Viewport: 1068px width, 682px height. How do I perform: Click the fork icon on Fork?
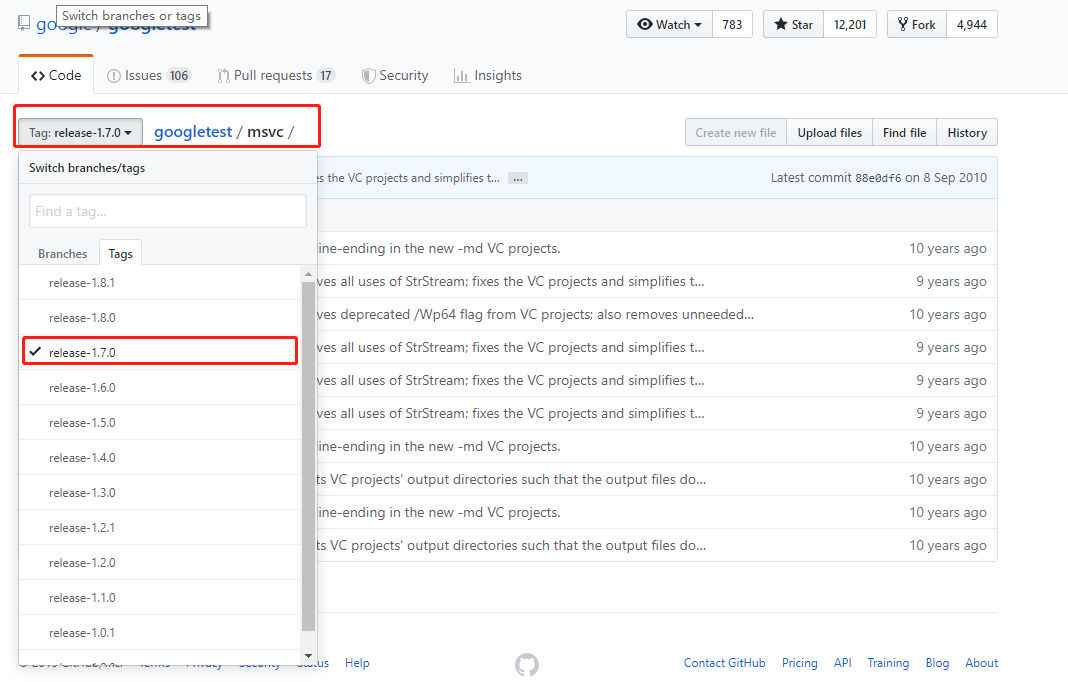coord(903,25)
